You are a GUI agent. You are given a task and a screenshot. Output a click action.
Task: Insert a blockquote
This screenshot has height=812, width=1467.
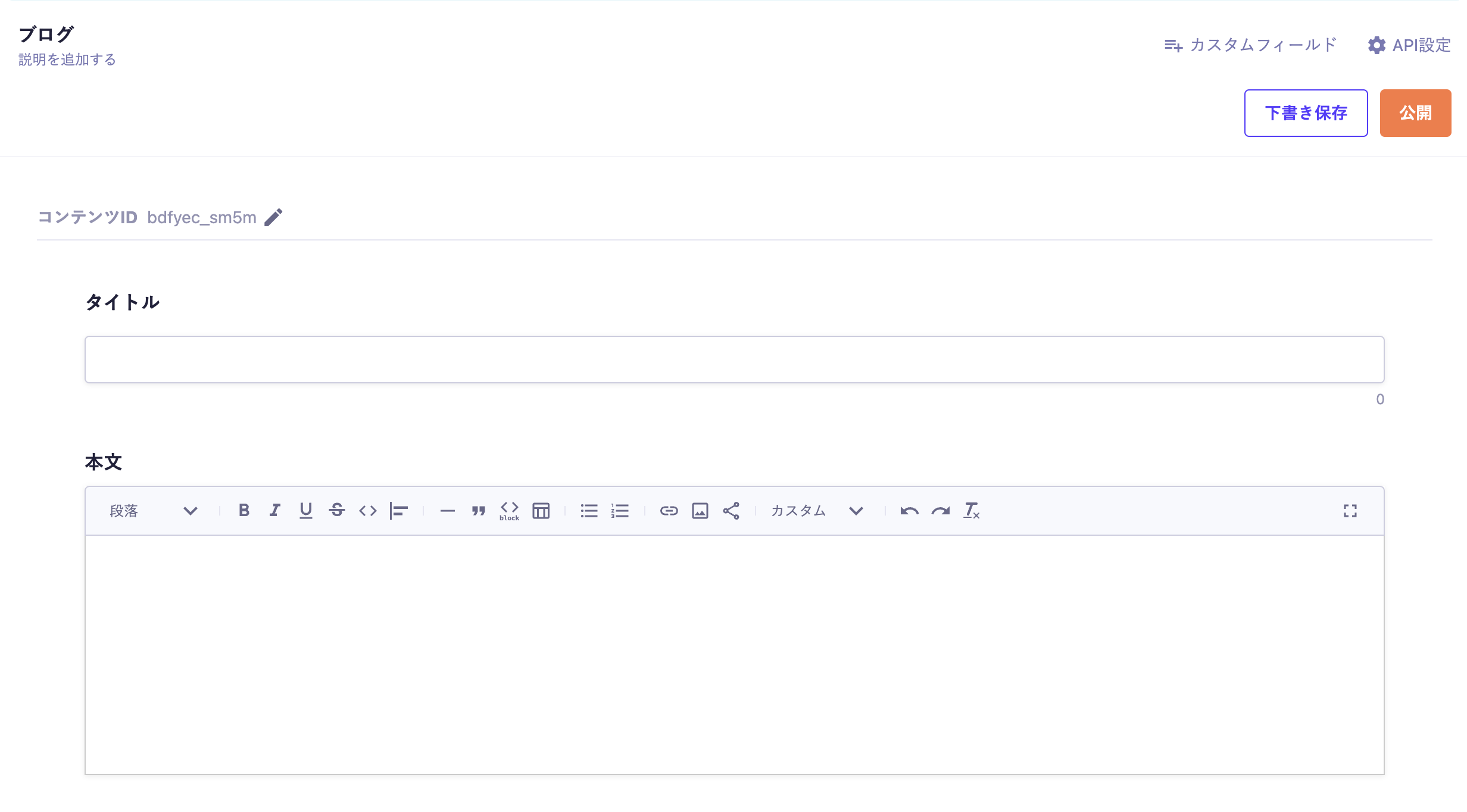click(478, 510)
